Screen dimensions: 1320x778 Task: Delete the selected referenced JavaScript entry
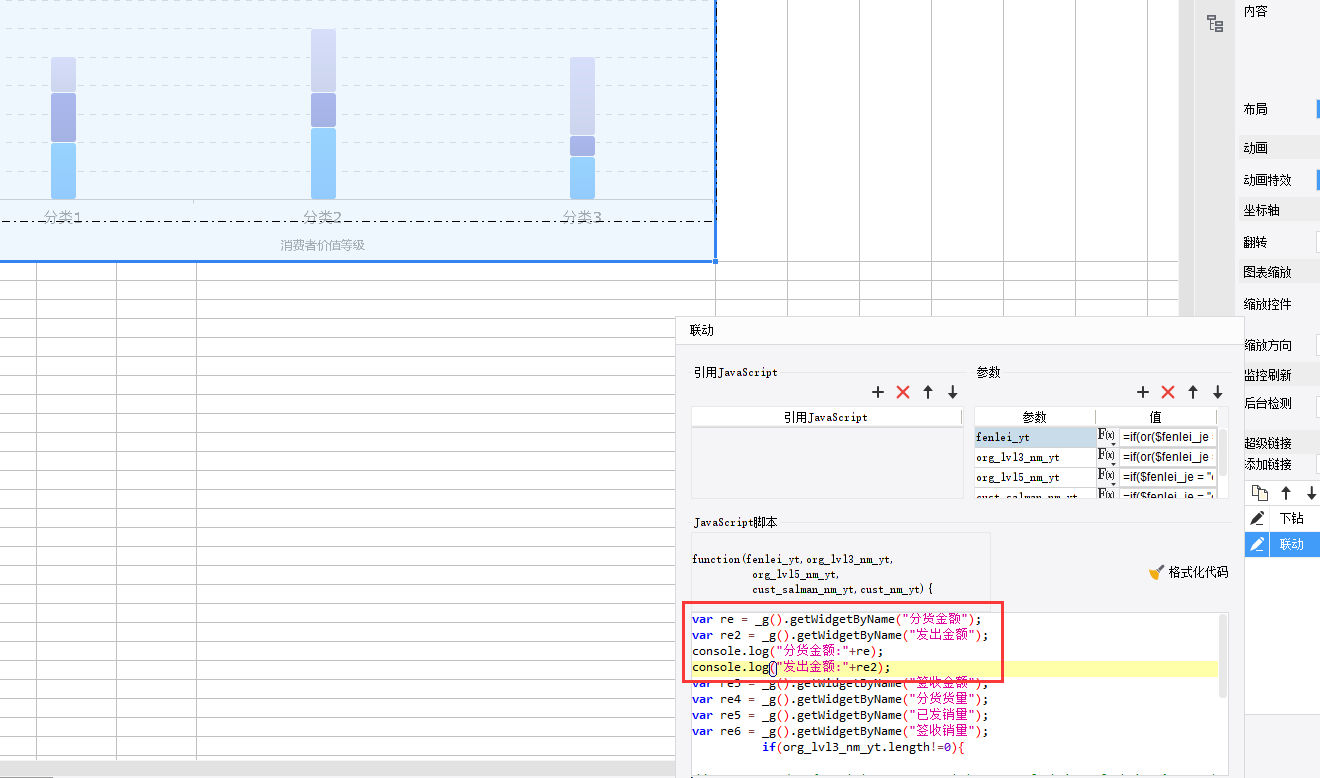click(903, 393)
